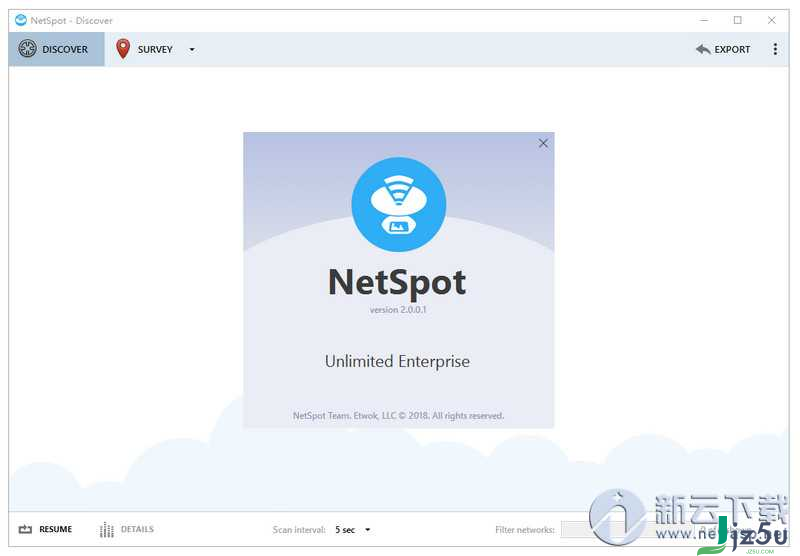
Task: Open the three-dot more options menu
Action: point(775,49)
